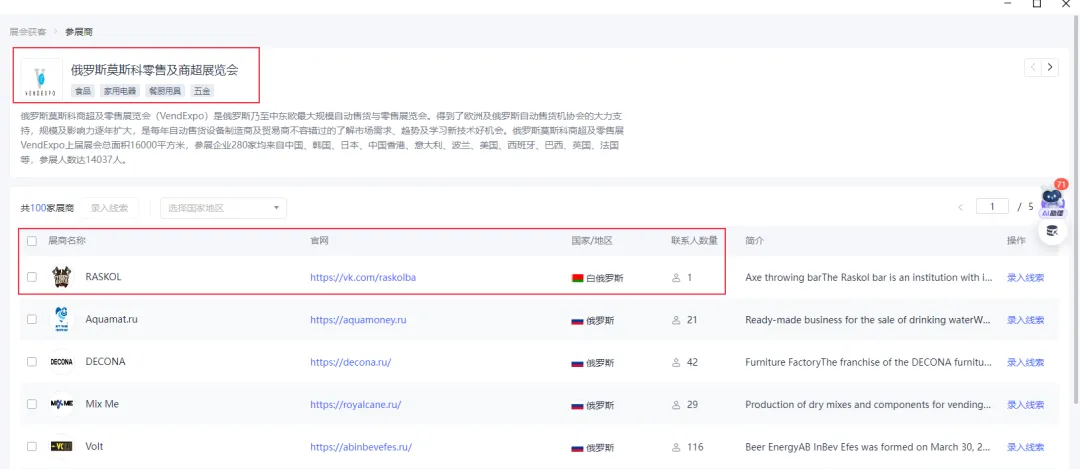
Task: Click the Russia flag in DECONA row
Action: (x=577, y=363)
